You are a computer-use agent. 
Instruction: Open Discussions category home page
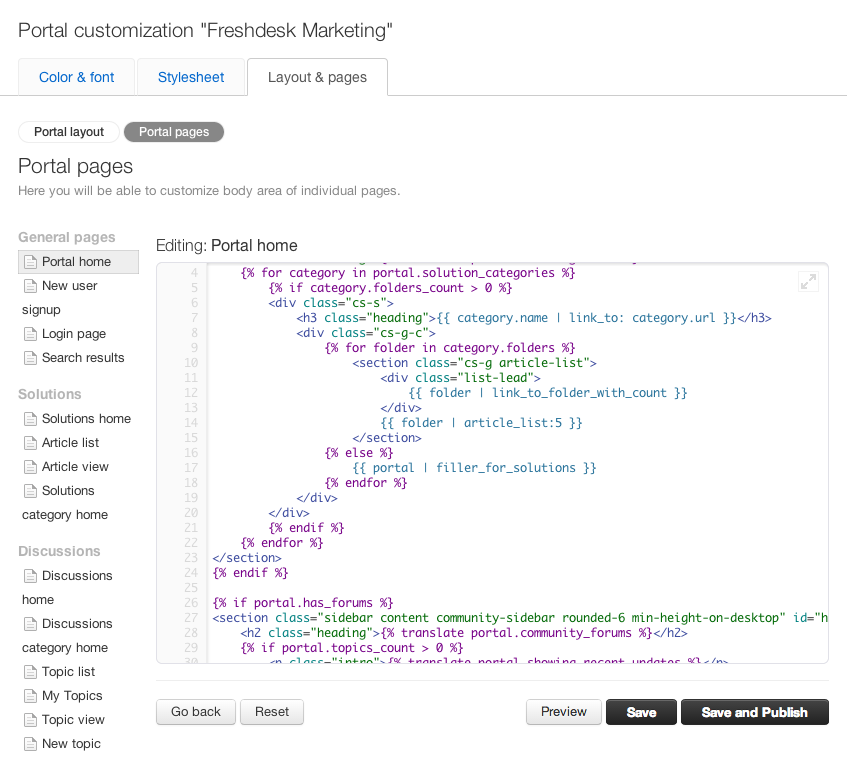(x=68, y=635)
